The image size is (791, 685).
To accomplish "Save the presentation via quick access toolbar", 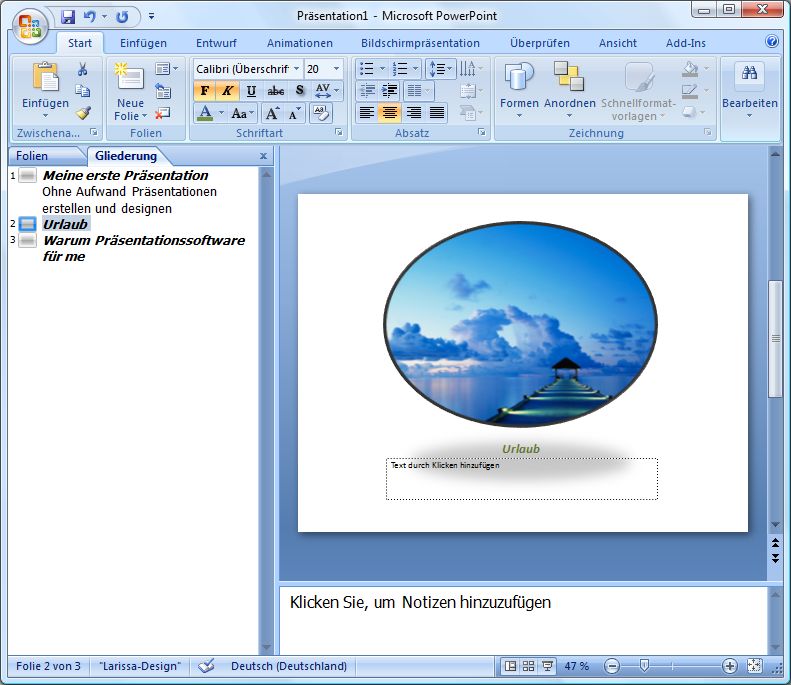I will tap(68, 17).
